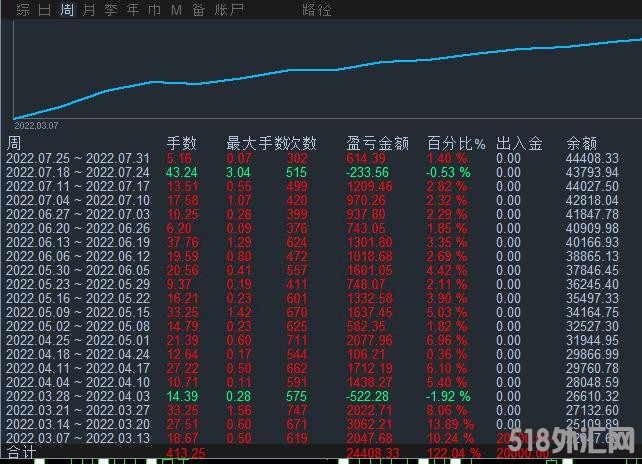Click the total lots 413.25
Screen dimensions: 642x464
[186, 453]
